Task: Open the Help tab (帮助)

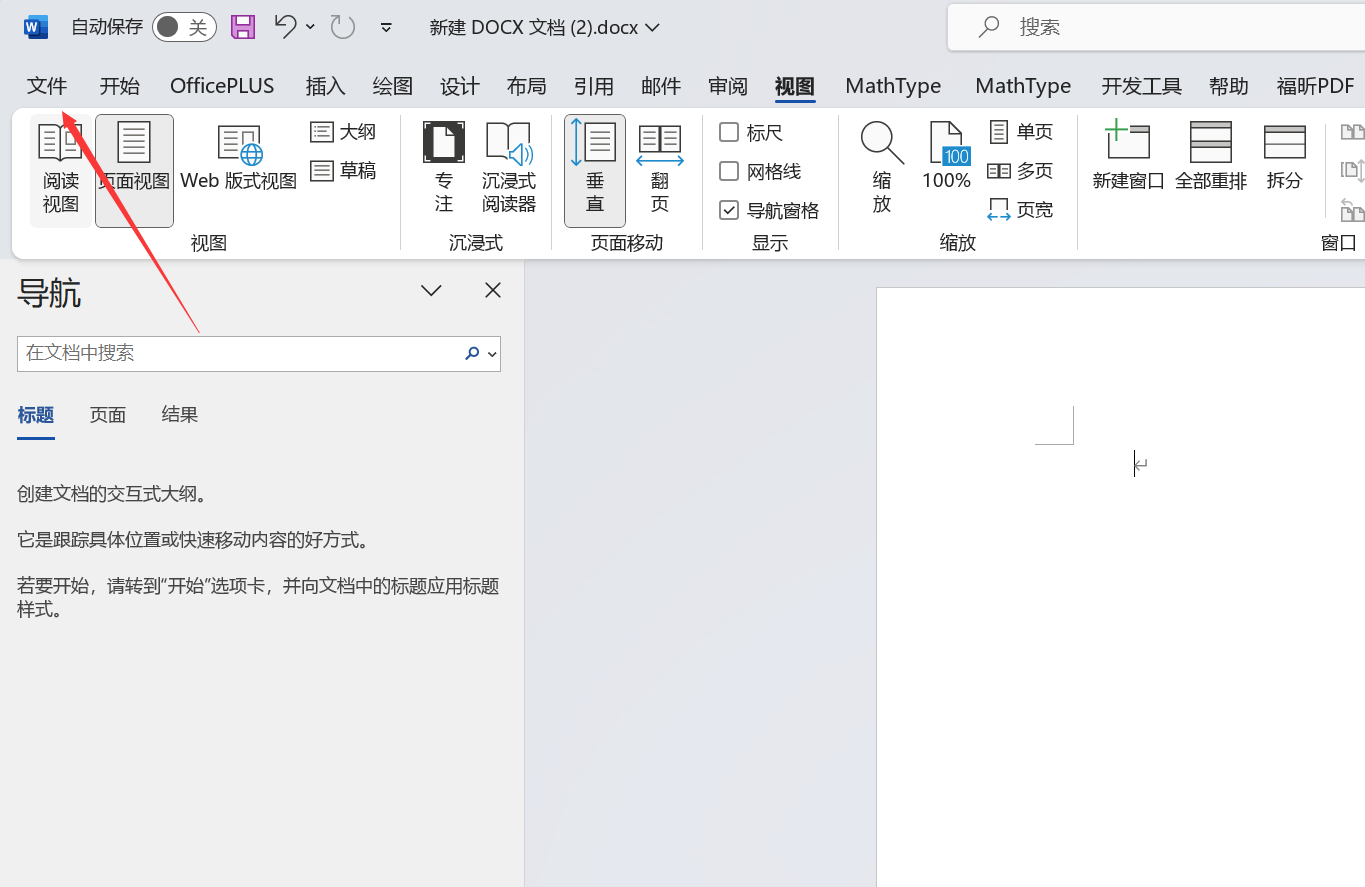Action: click(1229, 86)
